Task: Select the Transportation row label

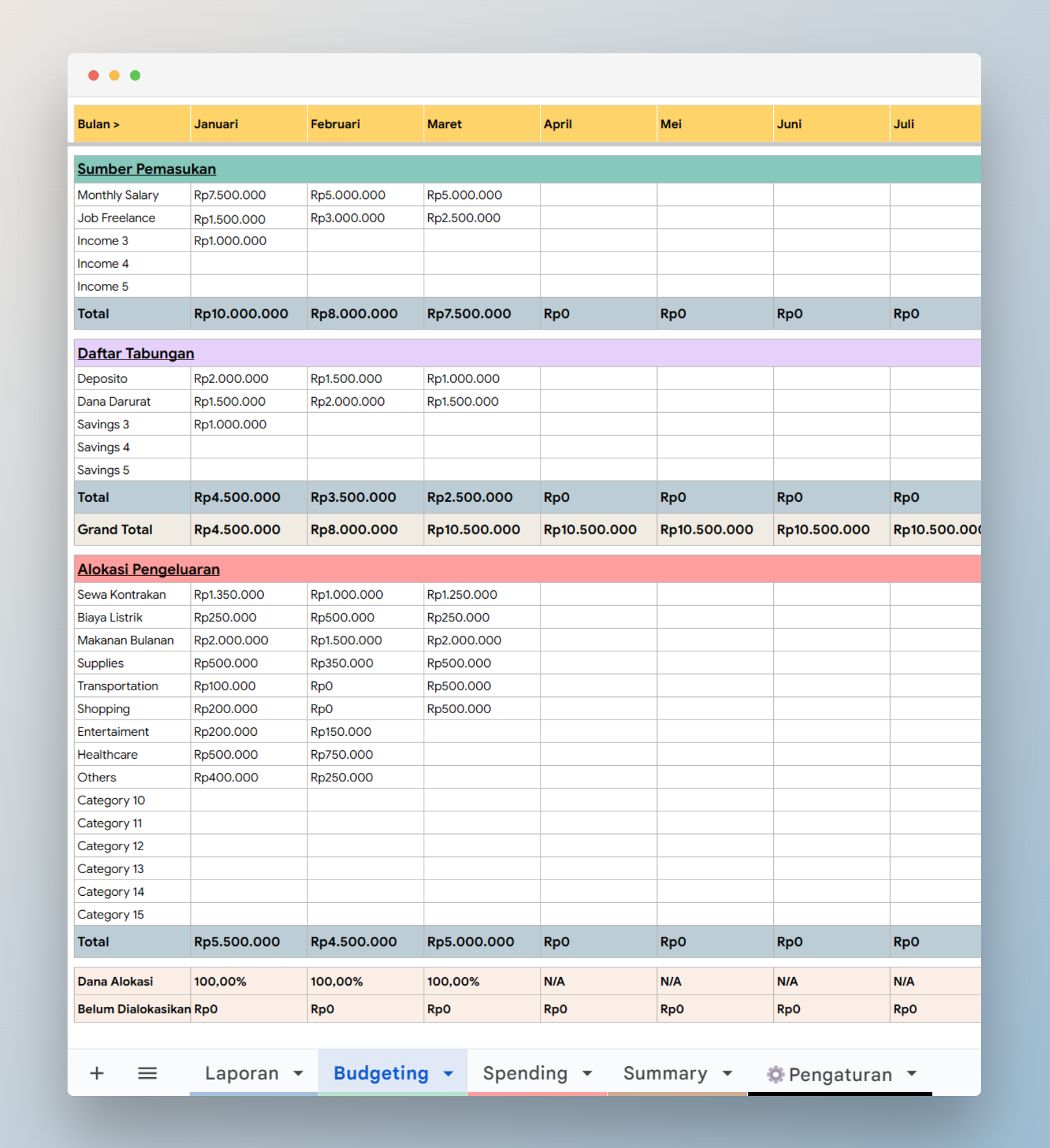Action: pos(133,686)
